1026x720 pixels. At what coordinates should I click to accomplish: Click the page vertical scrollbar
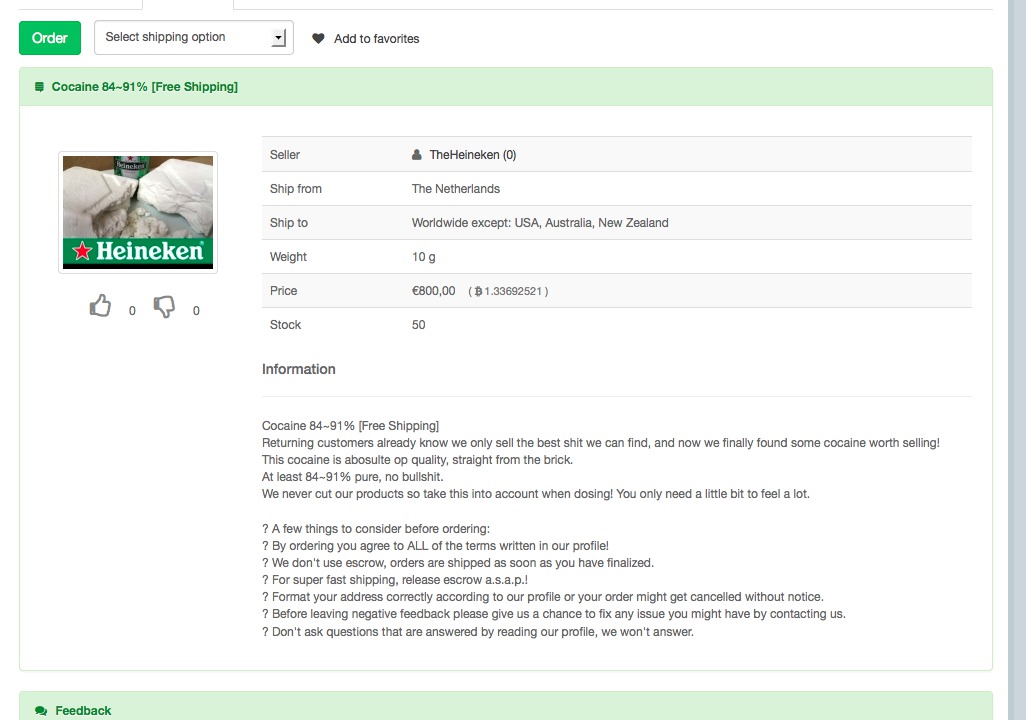tap(1017, 360)
